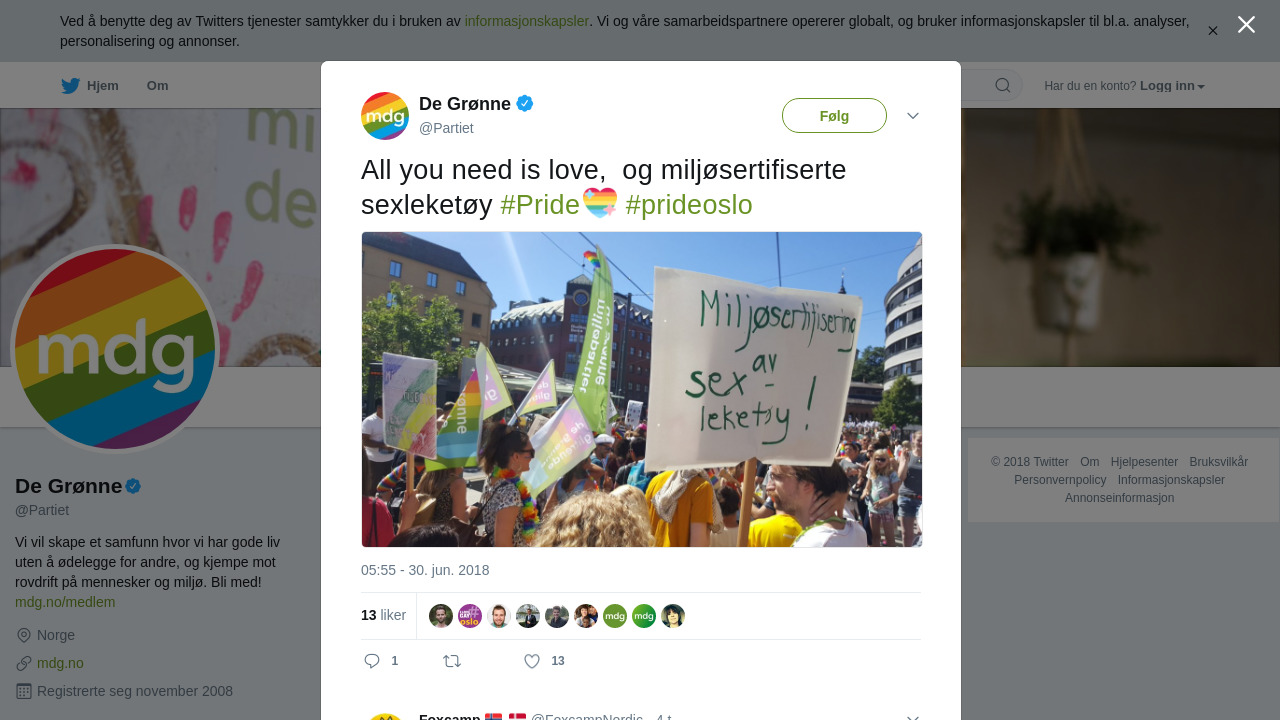The height and width of the screenshot is (720, 1280).
Task: Click the #Pride hashtag link
Action: pos(540,205)
